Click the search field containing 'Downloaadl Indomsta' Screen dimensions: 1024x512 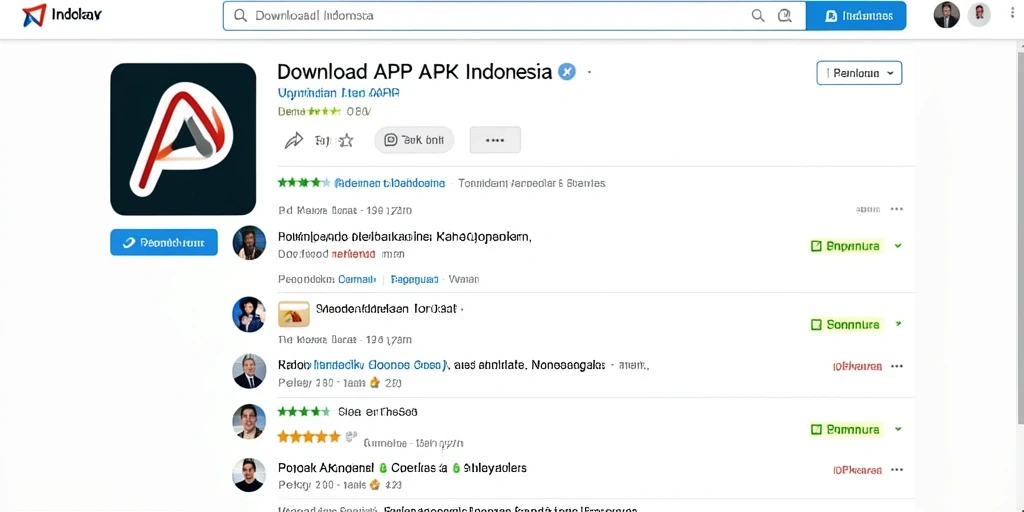[x=514, y=16]
